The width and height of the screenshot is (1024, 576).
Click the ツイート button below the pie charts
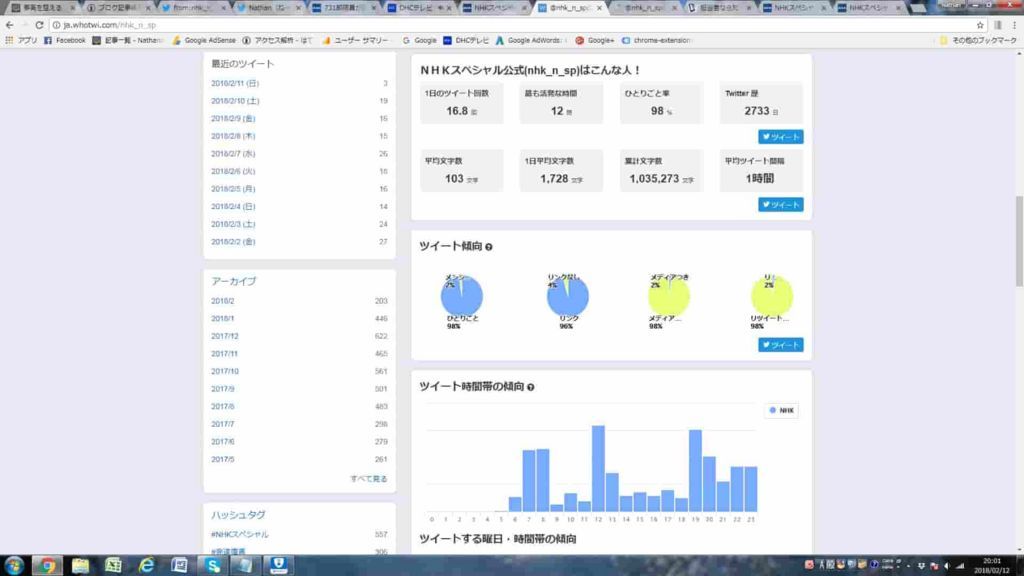click(x=780, y=345)
